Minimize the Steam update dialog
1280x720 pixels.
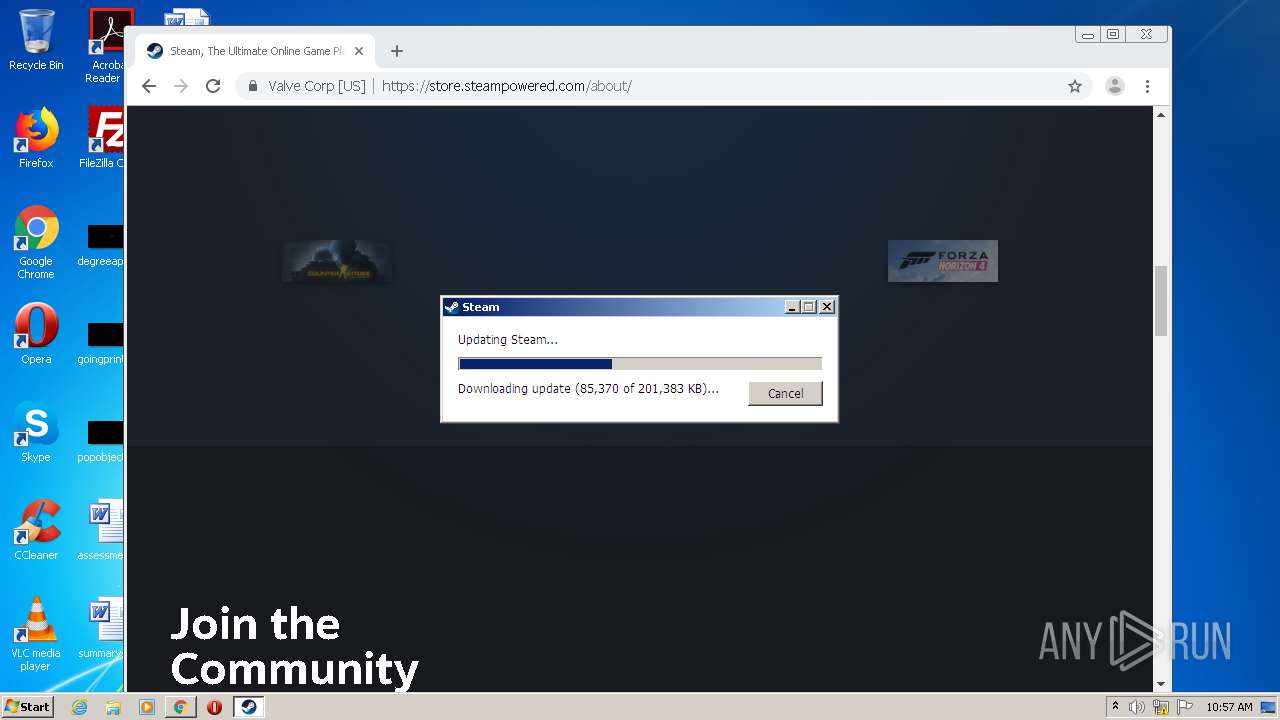click(793, 307)
